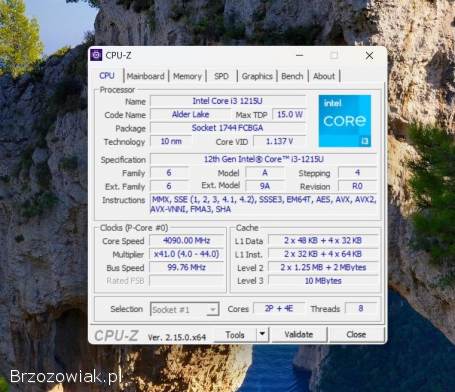Click the Revision value R0
455x392 pixels.
[x=357, y=186]
